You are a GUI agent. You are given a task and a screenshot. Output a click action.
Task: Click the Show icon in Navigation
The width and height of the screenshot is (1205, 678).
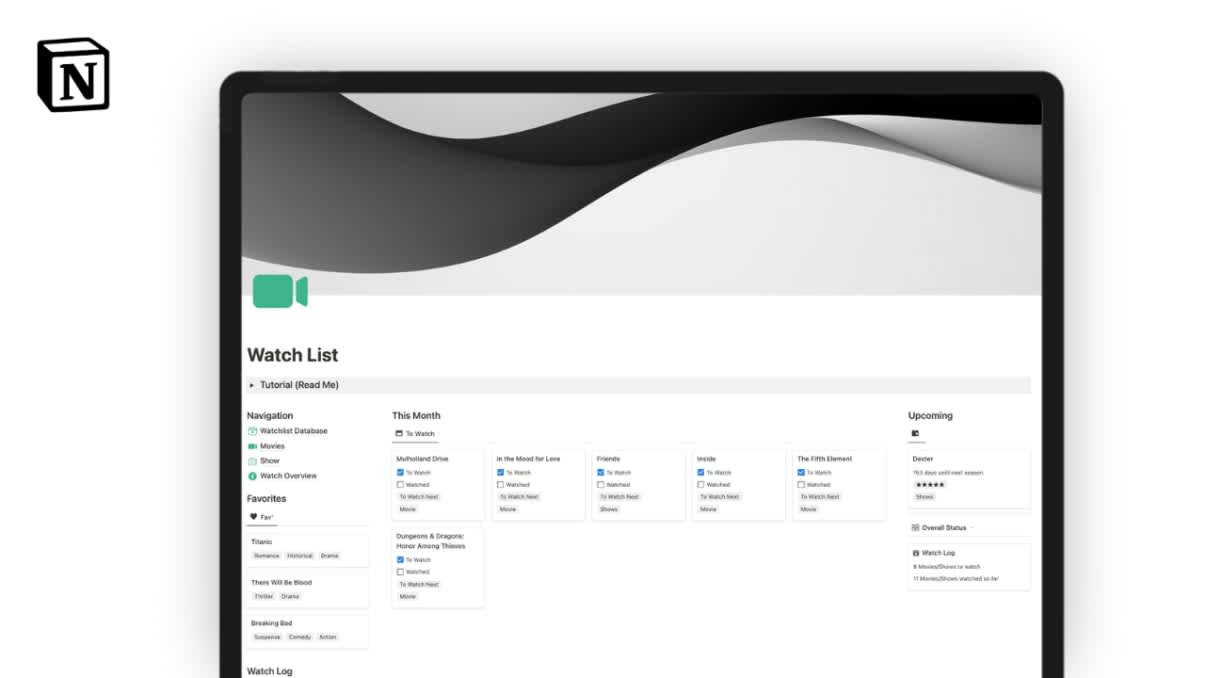point(253,461)
